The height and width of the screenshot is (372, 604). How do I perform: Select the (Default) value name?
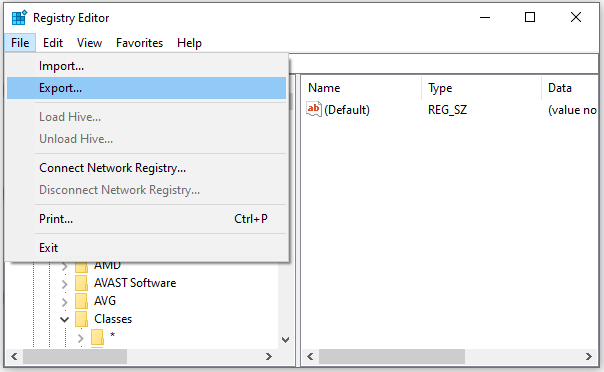tap(347, 110)
